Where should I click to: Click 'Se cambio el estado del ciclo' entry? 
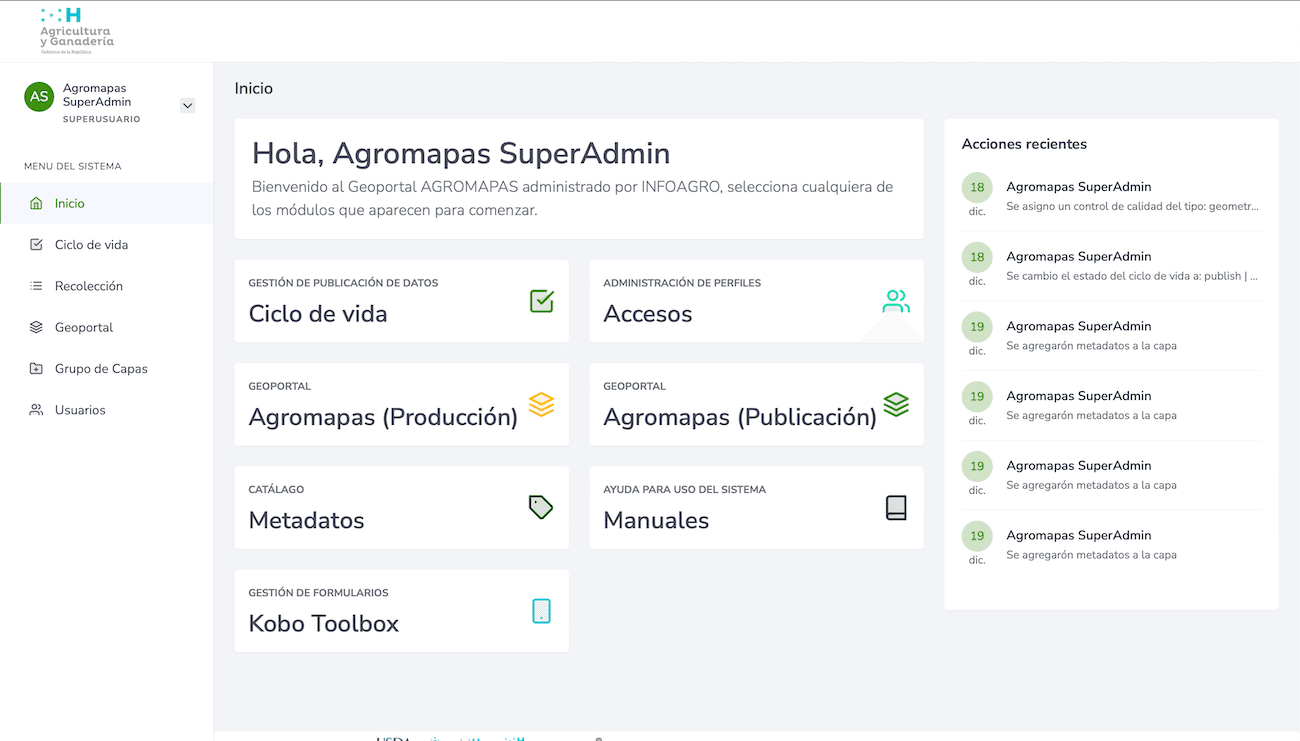[1132, 276]
